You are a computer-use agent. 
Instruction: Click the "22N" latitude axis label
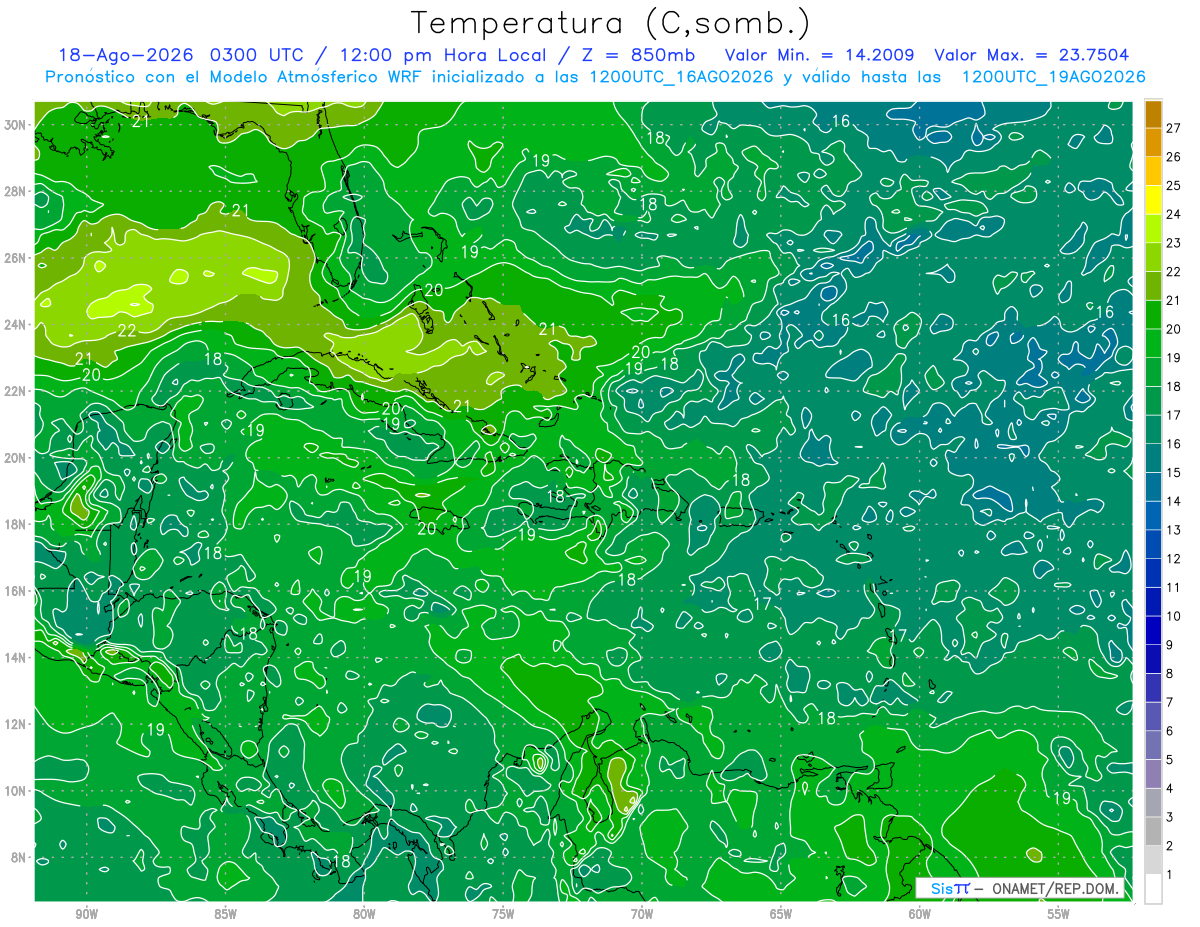pos(17,391)
